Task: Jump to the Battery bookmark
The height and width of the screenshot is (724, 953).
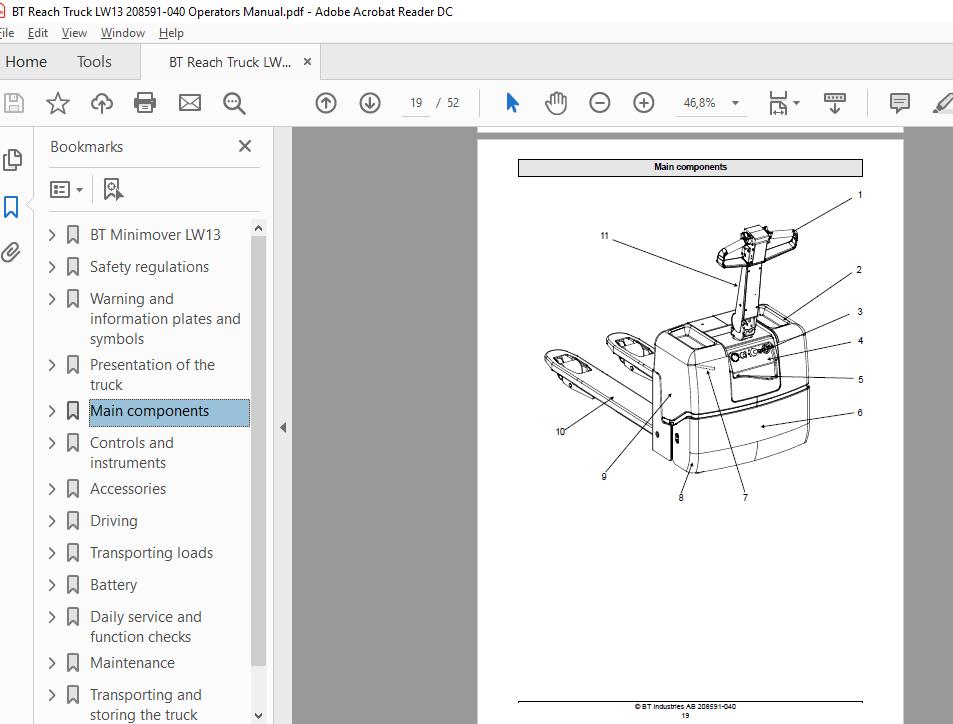Action: tap(114, 585)
